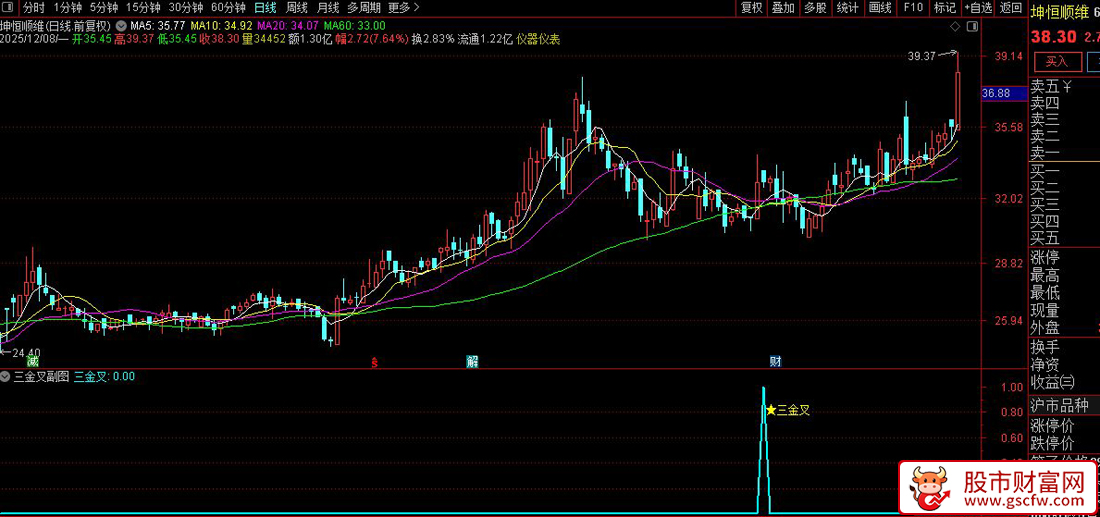Switch to the 日线 daily chart tab
1100x517 pixels.
(x=265, y=8)
